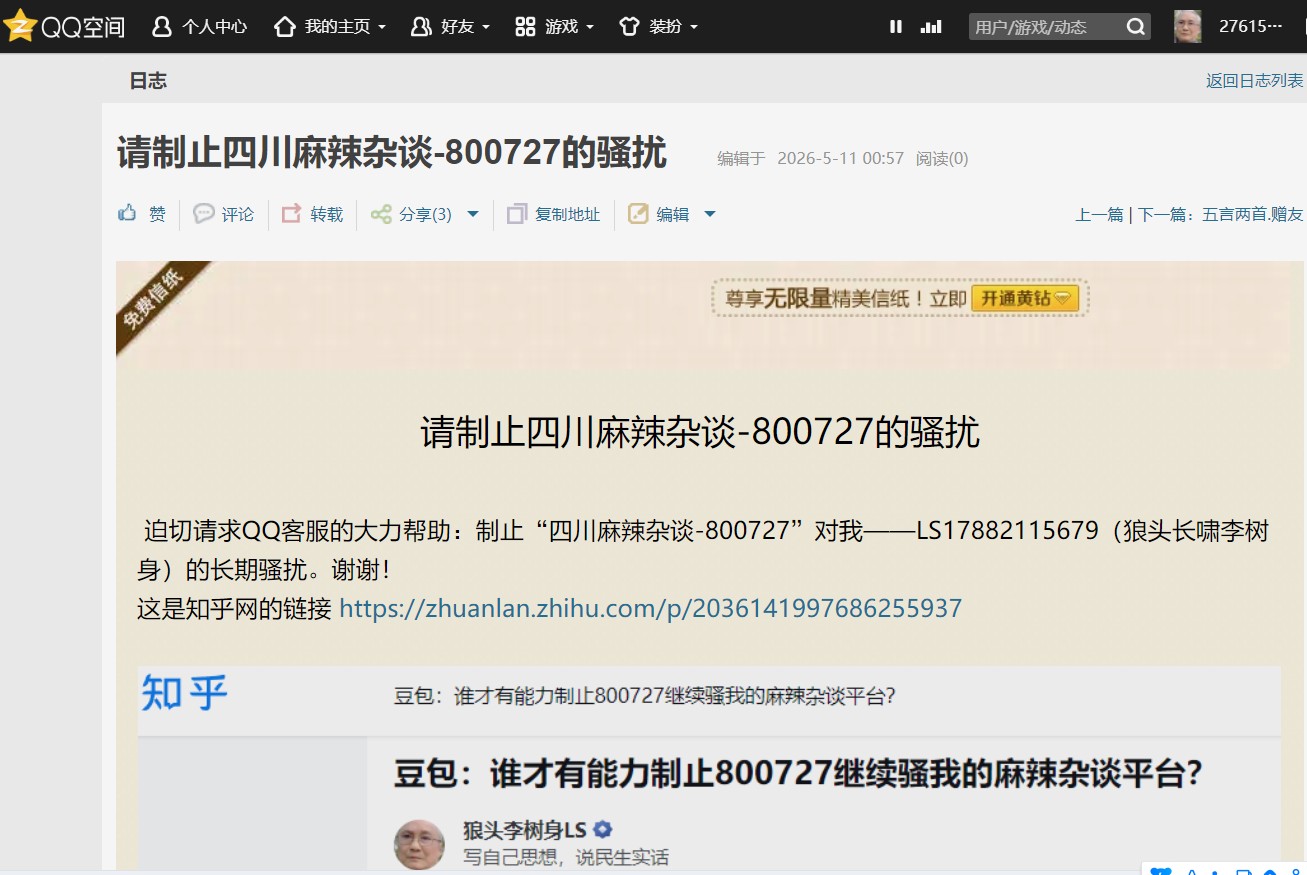Copy the post URL with 复制地址
The image size is (1307, 875).
pyautogui.click(x=554, y=214)
